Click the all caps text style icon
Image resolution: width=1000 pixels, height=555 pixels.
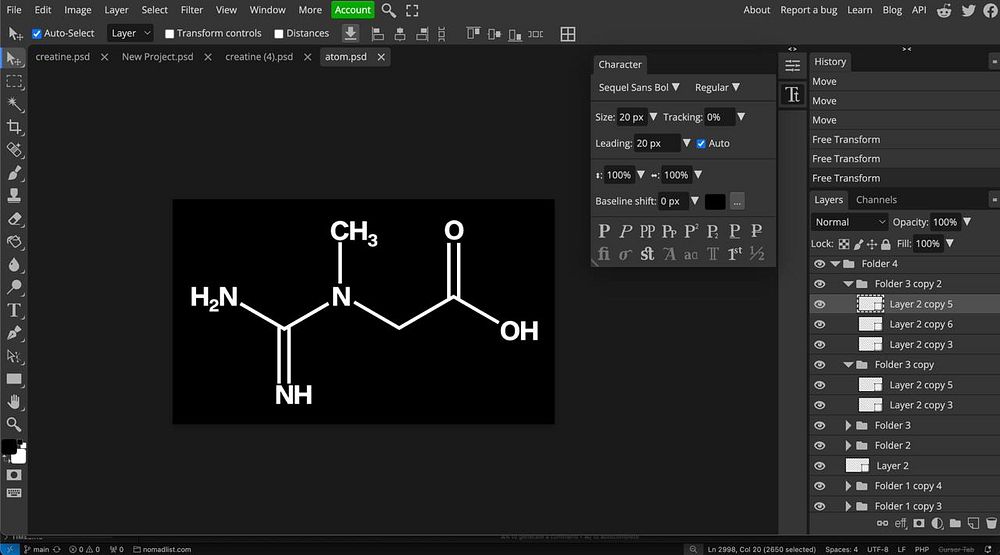tap(647, 231)
